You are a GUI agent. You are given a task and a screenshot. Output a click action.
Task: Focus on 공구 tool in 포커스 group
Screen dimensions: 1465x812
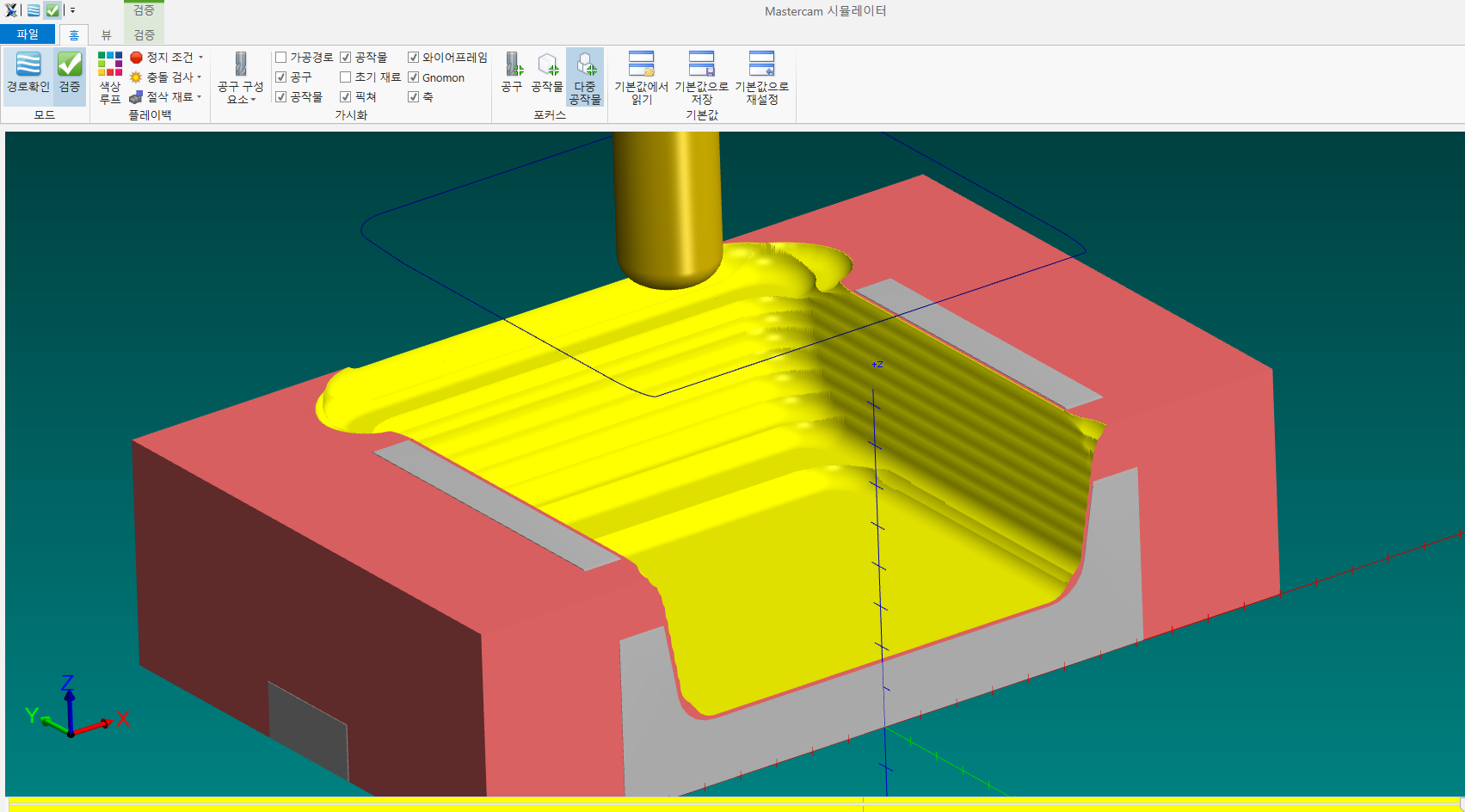click(x=513, y=72)
